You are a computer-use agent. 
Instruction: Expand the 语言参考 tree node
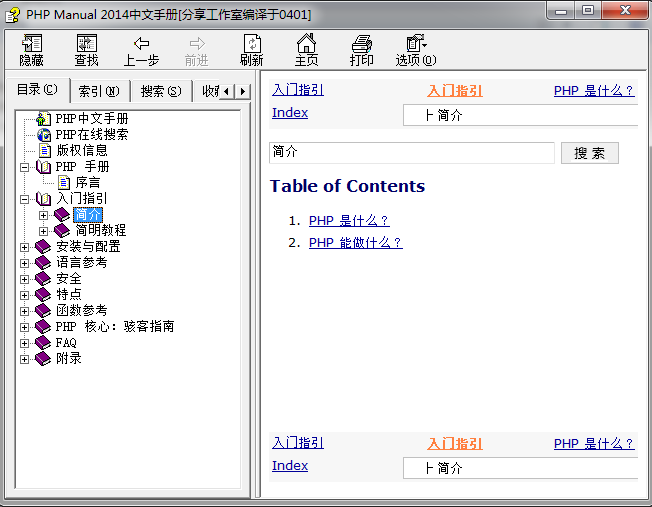[x=25, y=263]
